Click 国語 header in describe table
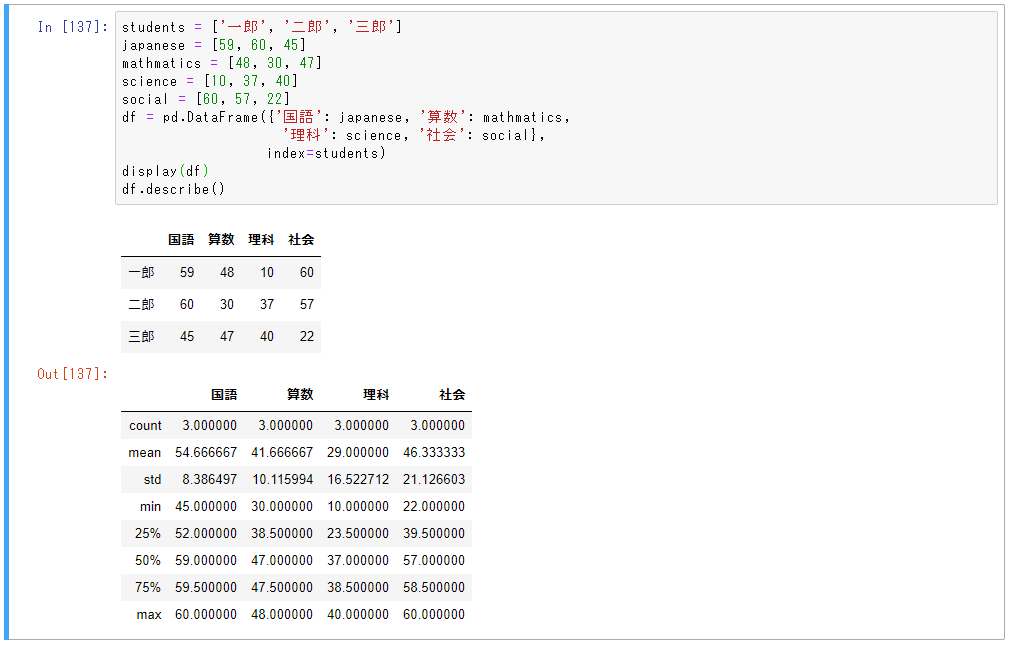 [225, 395]
